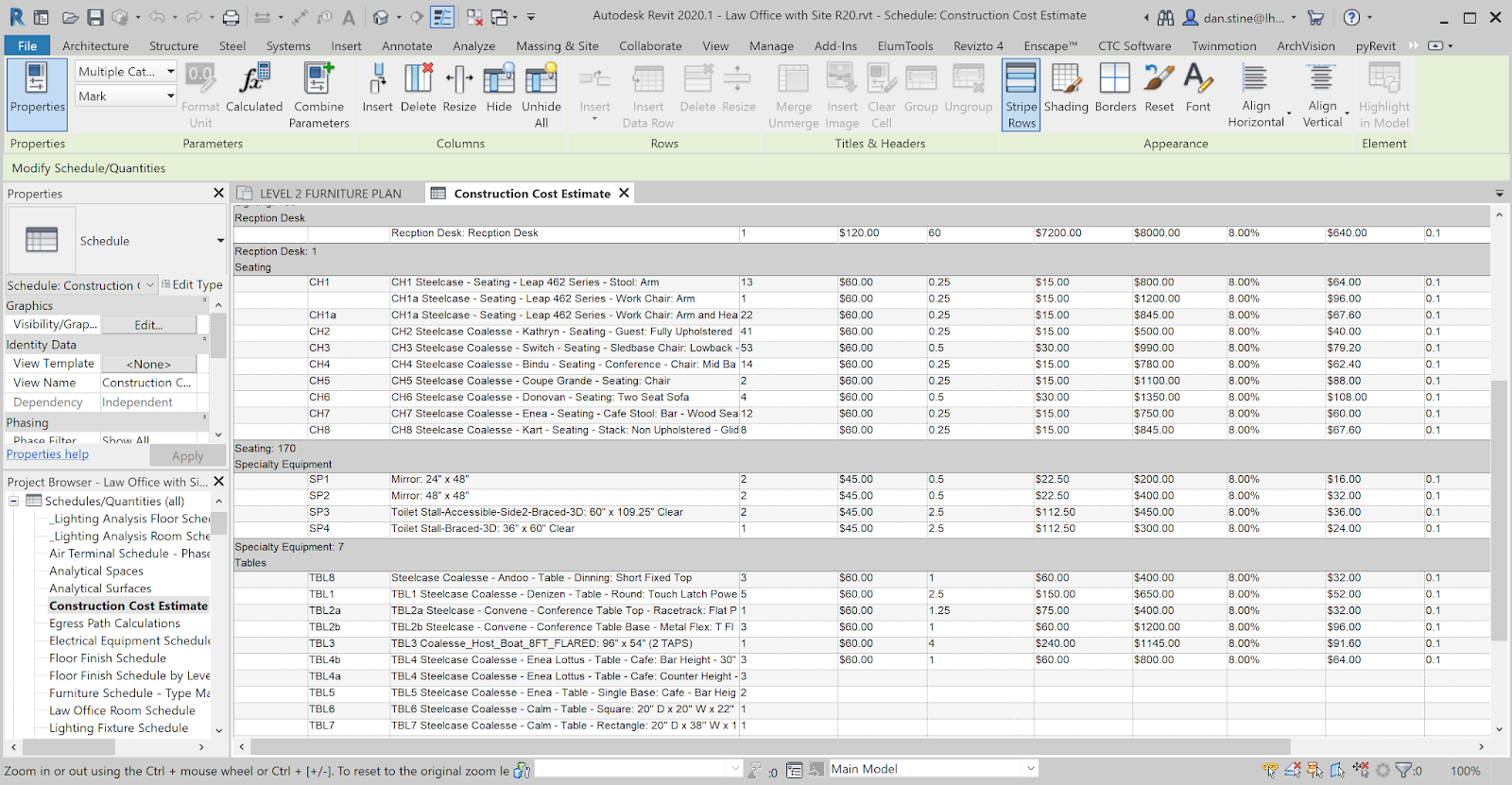Close the Construction Cost Estimate tab
The image size is (1512, 785).
[624, 193]
